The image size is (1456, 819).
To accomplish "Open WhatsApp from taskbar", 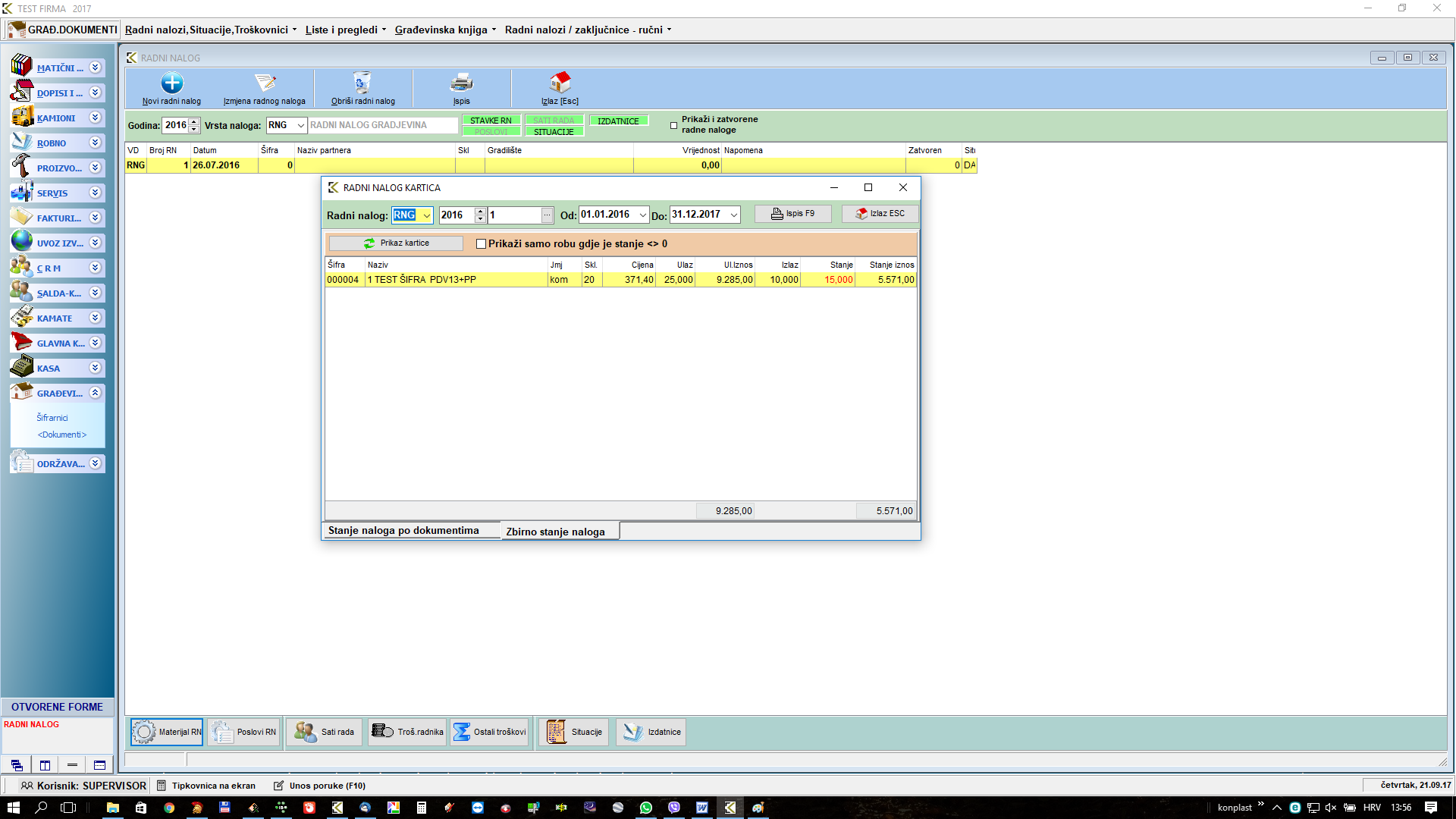I will click(x=646, y=808).
